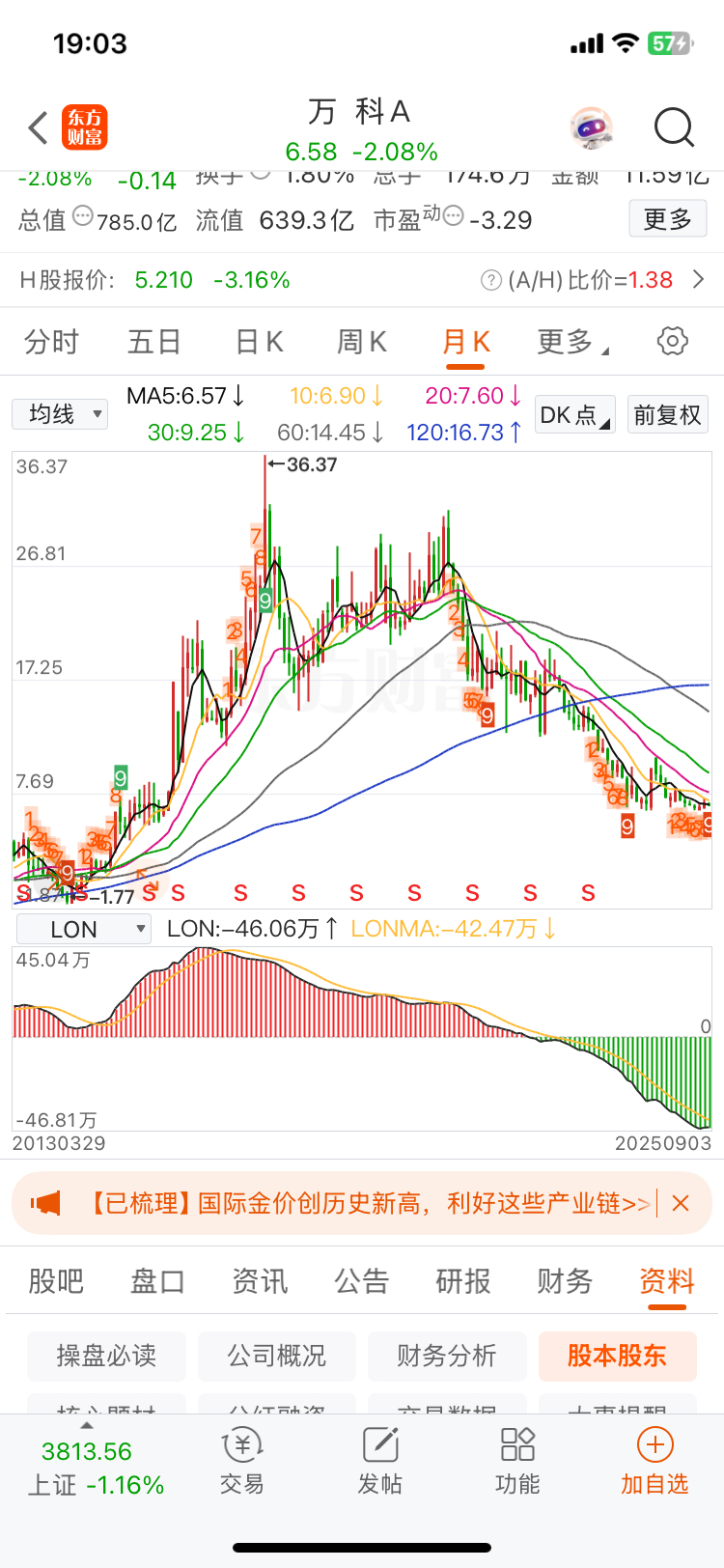
Task: Tap the MA120 16.73 value
Action: tap(464, 433)
